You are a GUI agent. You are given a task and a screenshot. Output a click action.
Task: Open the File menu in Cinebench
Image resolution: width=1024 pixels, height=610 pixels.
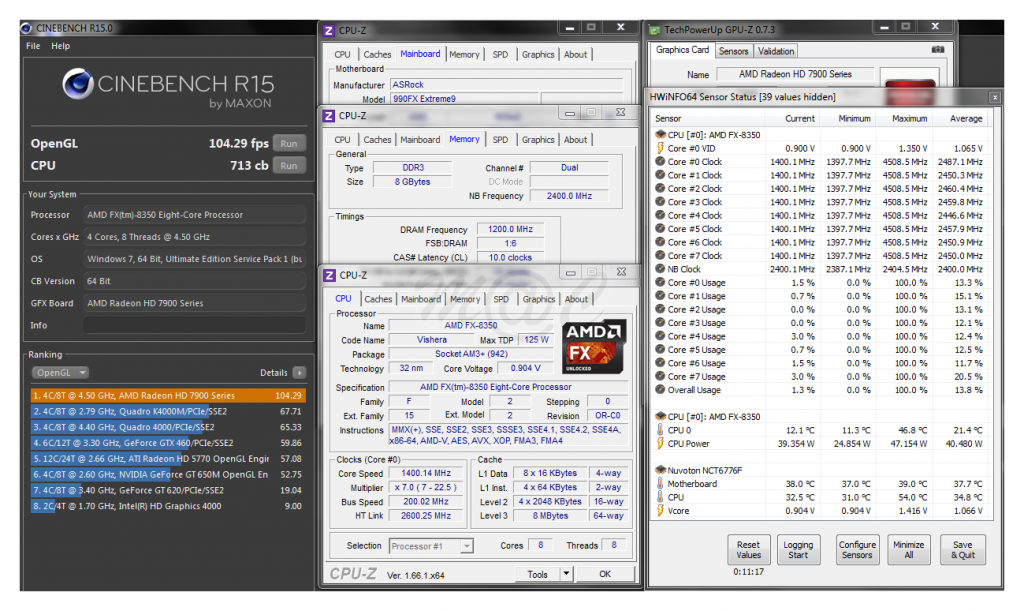pos(33,46)
